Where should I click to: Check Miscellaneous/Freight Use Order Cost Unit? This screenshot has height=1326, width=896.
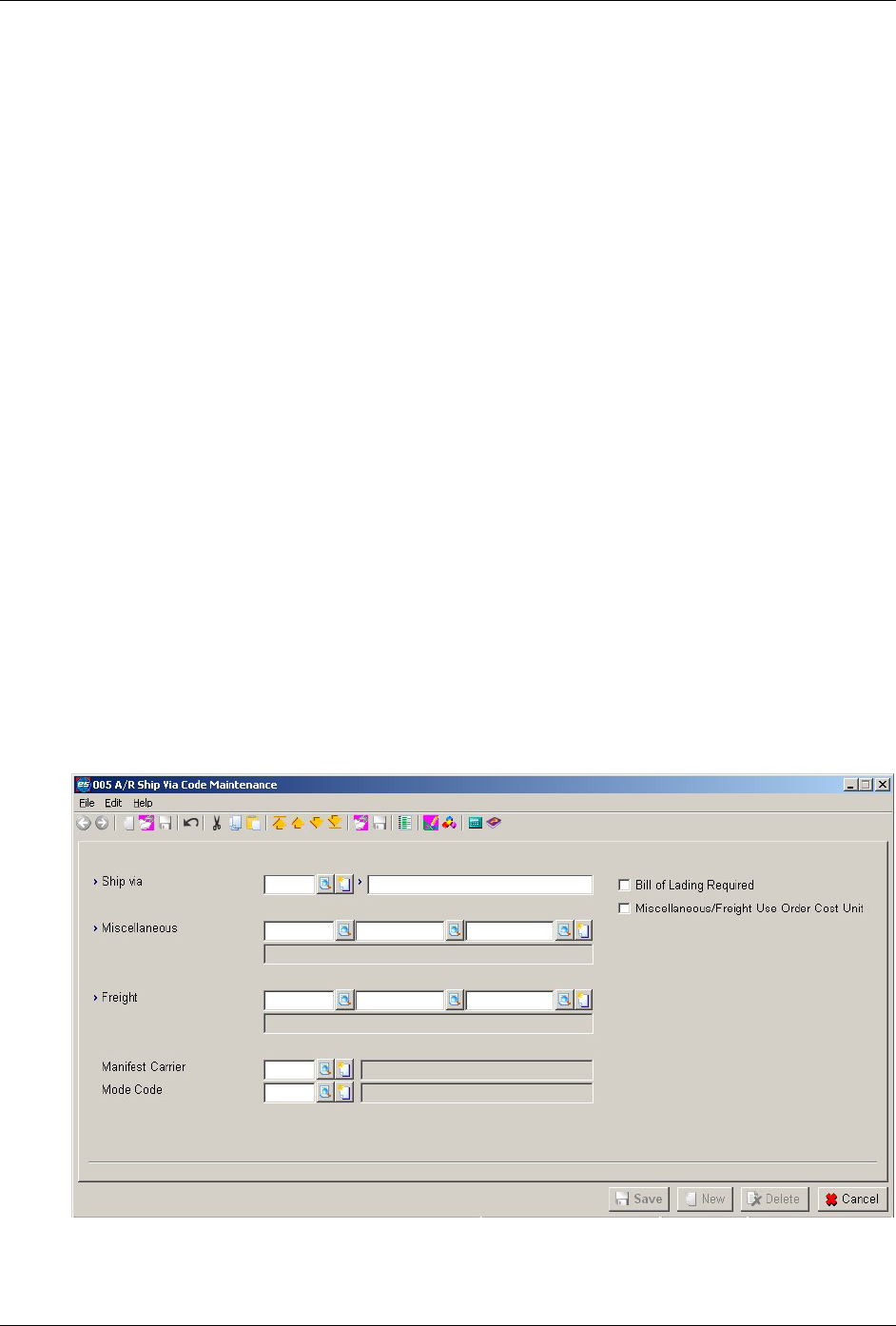625,908
